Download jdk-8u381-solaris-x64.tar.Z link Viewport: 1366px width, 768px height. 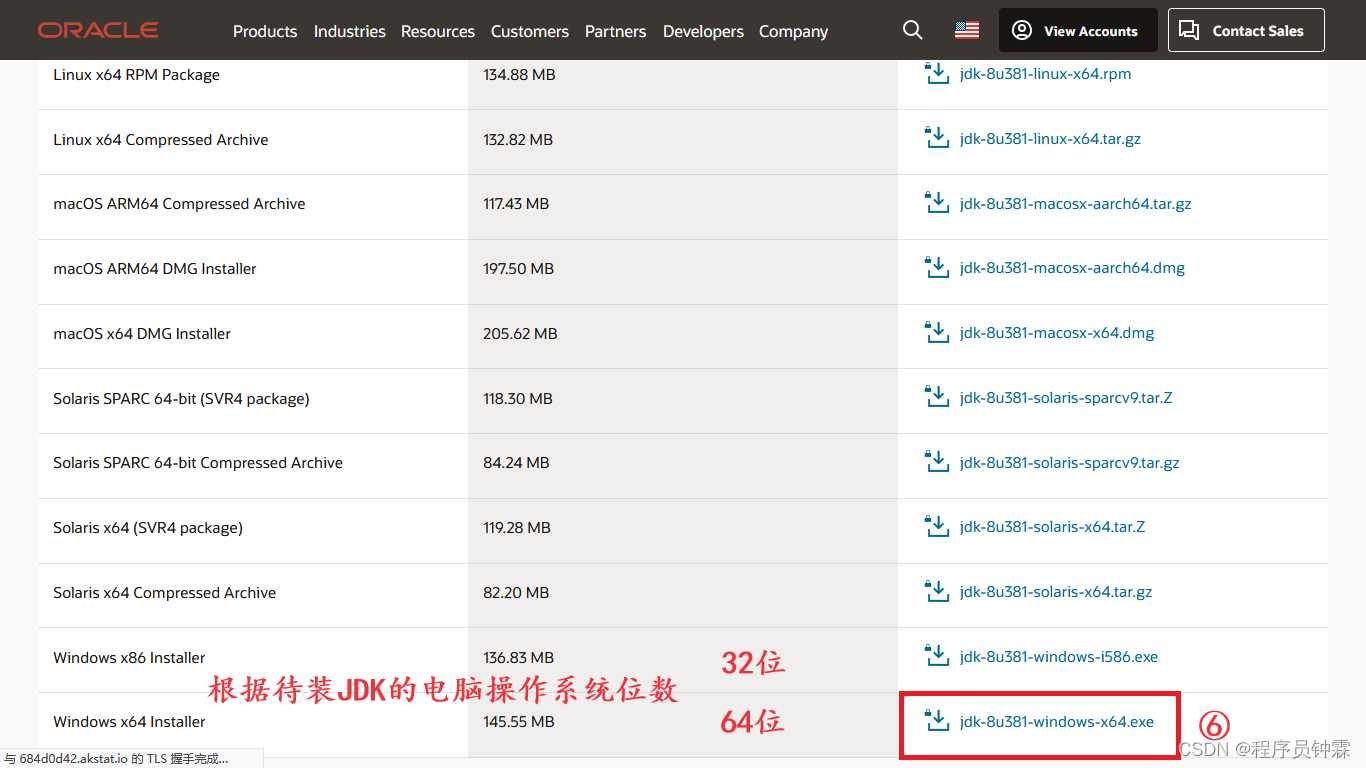click(1052, 527)
